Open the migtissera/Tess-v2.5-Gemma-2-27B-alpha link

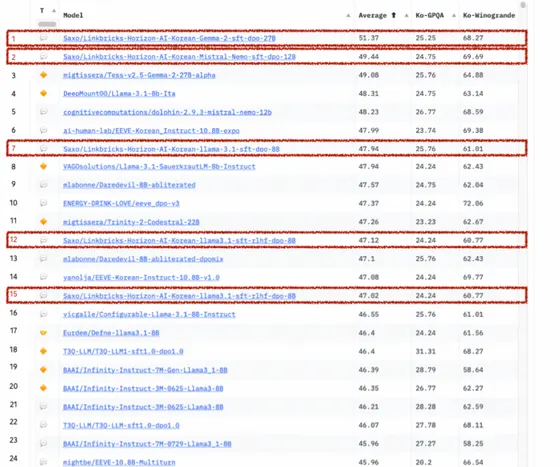[x=139, y=75]
